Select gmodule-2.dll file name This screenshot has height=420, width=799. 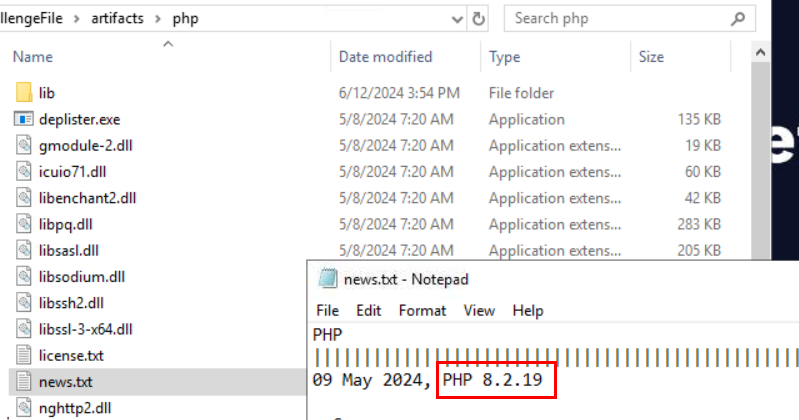[86, 145]
